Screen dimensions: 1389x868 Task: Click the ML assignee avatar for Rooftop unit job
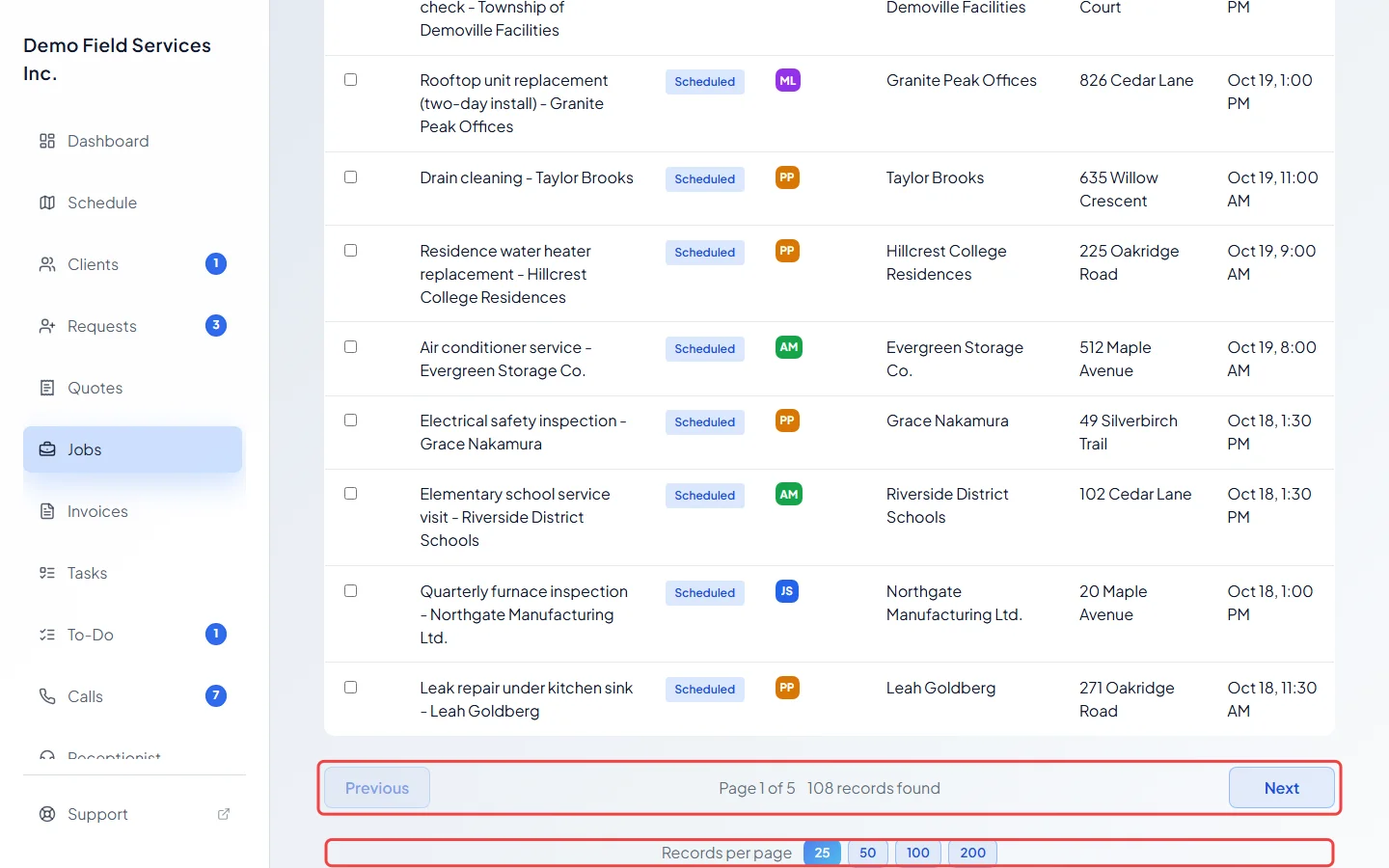pos(788,81)
